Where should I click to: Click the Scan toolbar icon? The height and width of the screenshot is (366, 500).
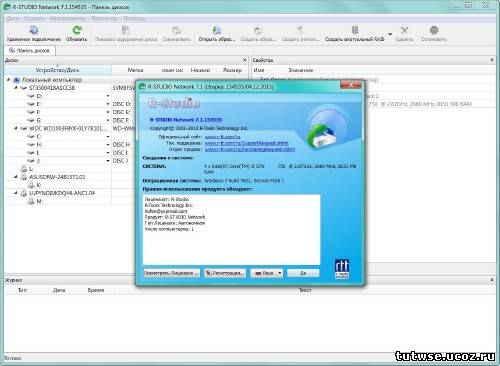(176, 30)
